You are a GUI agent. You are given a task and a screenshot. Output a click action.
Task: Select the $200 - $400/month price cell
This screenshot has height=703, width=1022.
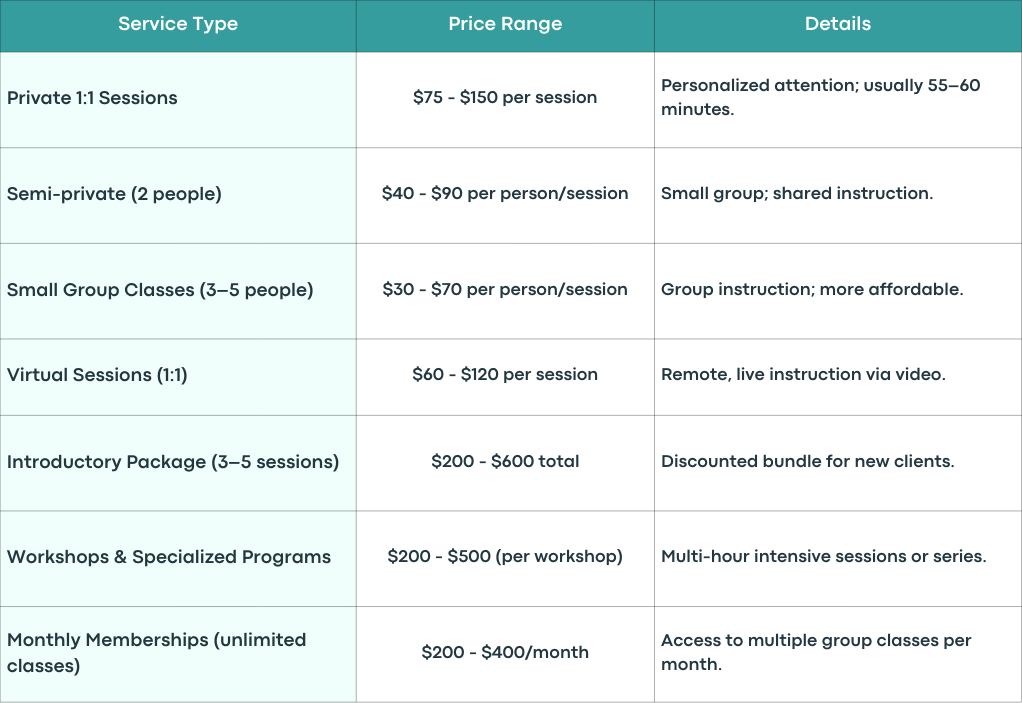pyautogui.click(x=505, y=654)
